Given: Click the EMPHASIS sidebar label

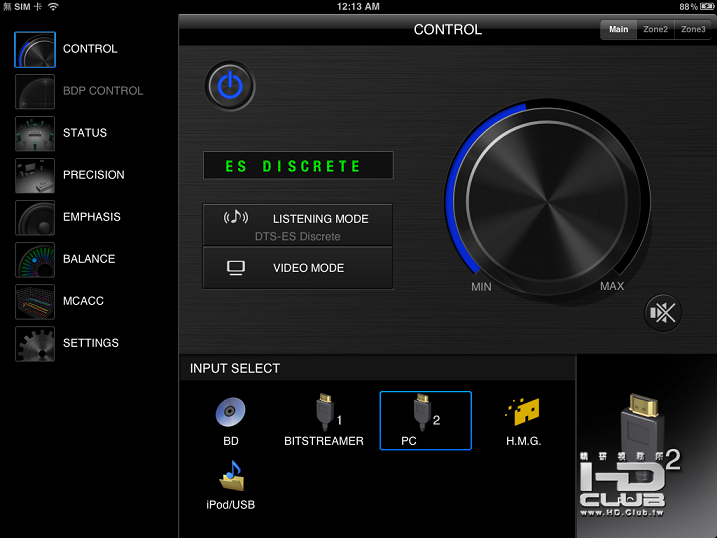Looking at the screenshot, I should coord(91,217).
